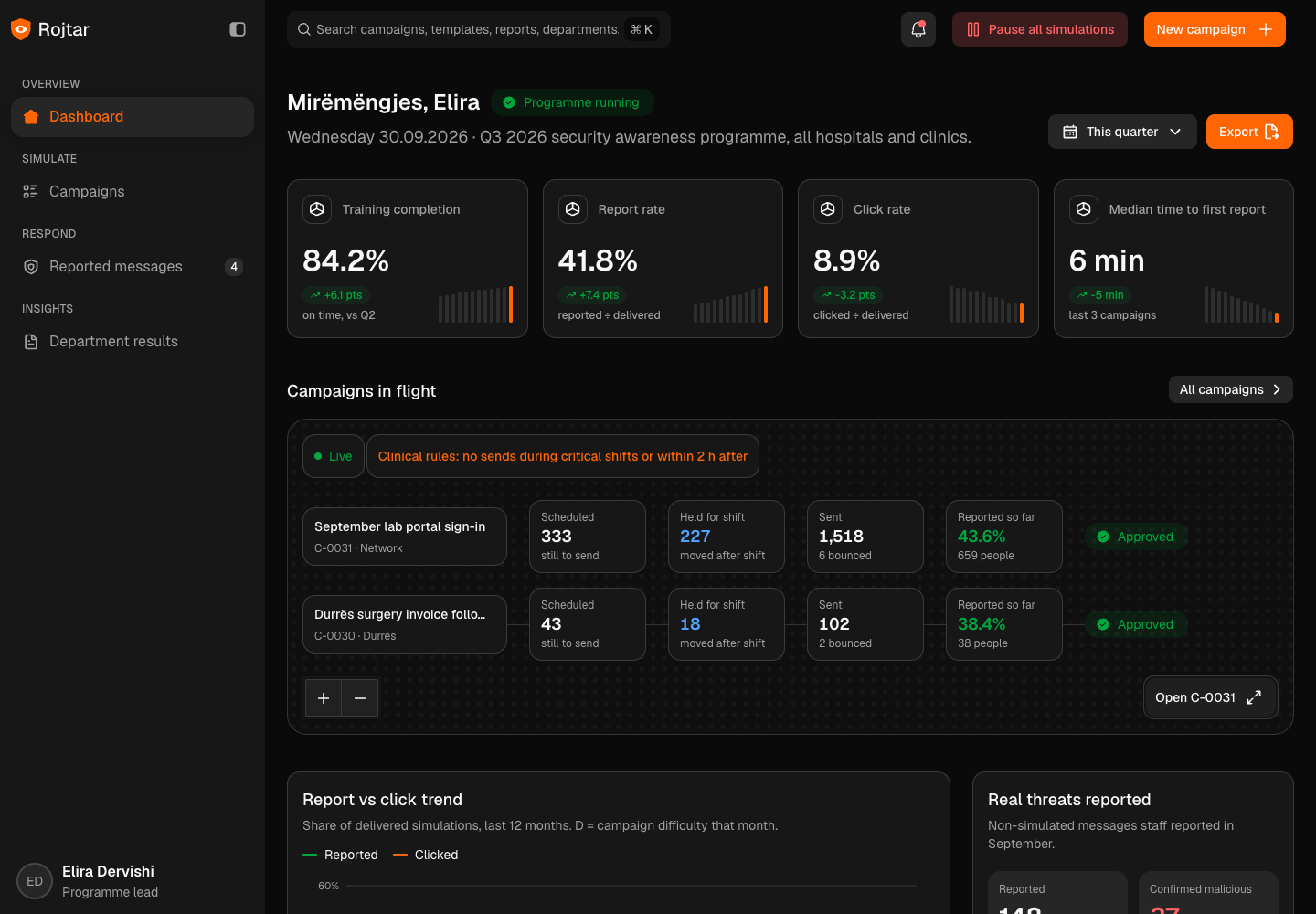Open Reported messages in sidebar
The image size is (1316, 914).
click(x=133, y=267)
